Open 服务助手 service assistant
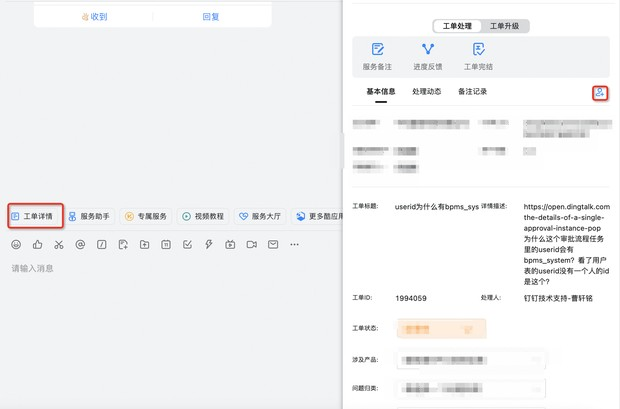The width and height of the screenshot is (620, 409). [x=89, y=216]
